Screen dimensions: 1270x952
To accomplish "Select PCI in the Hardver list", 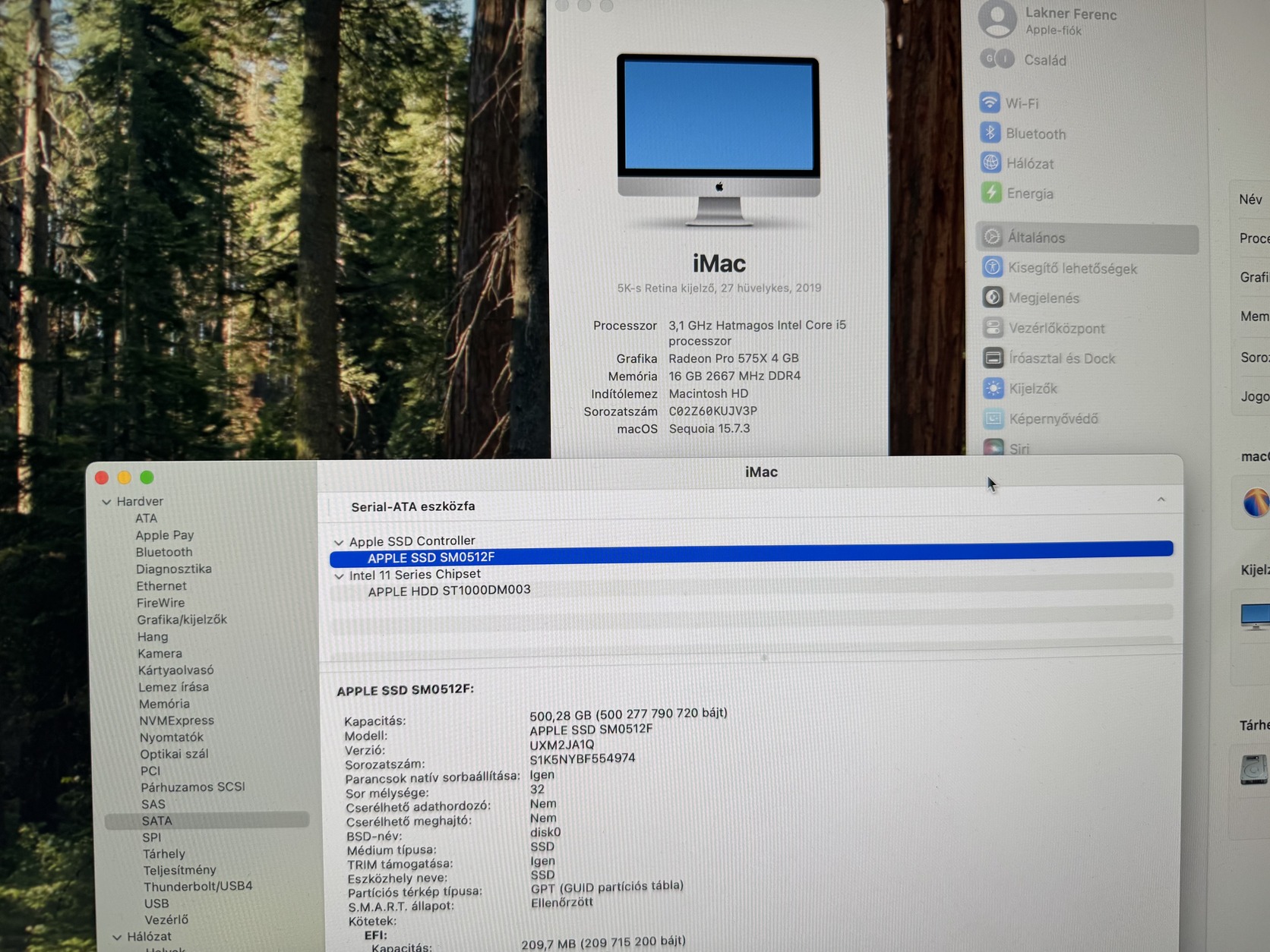I will [150, 771].
